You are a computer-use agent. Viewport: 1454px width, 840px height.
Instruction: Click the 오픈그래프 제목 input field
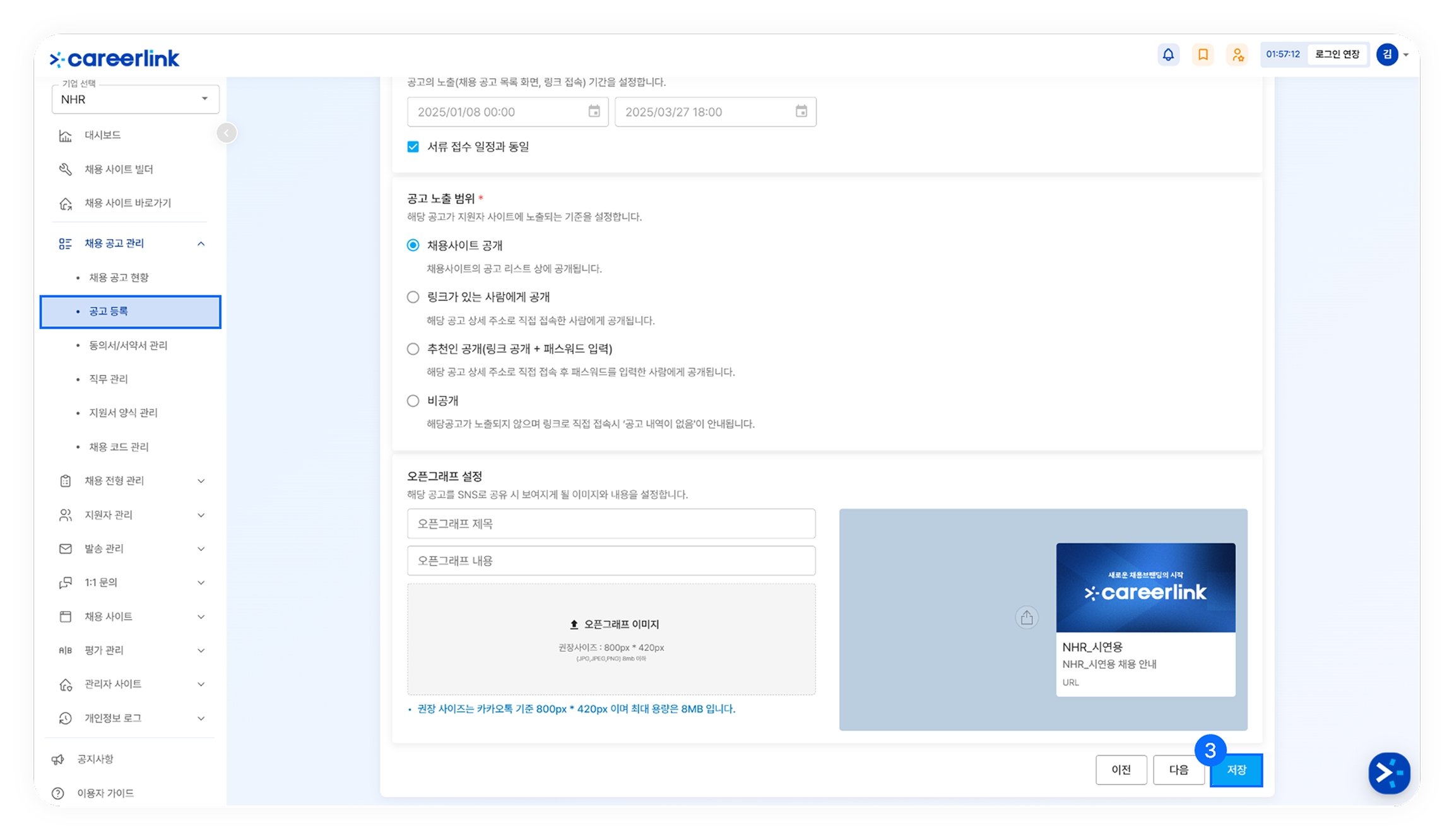(611, 524)
